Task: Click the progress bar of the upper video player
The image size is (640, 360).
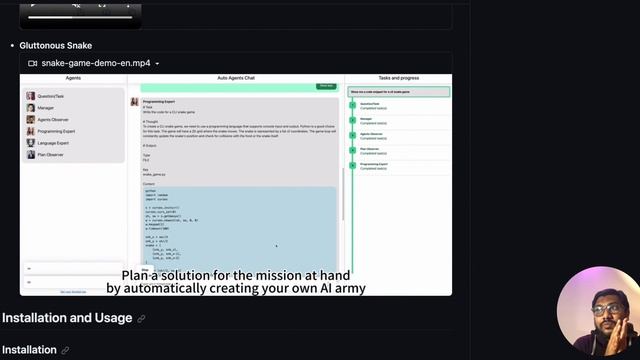Action: [80, 18]
